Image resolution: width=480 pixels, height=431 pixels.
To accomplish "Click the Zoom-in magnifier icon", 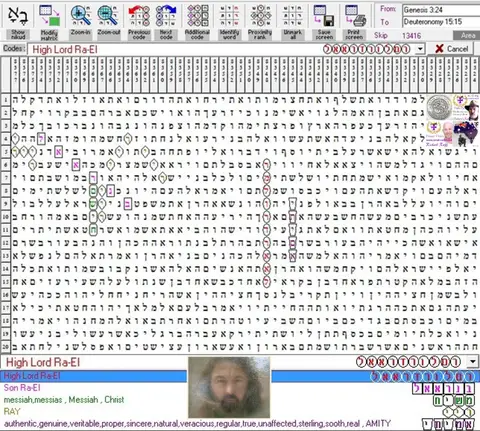I will point(80,15).
